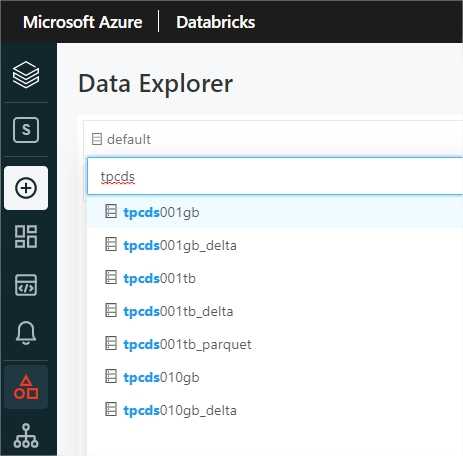463x456 pixels.
Task: Open the SQL editor code icon
Action: [x=26, y=285]
